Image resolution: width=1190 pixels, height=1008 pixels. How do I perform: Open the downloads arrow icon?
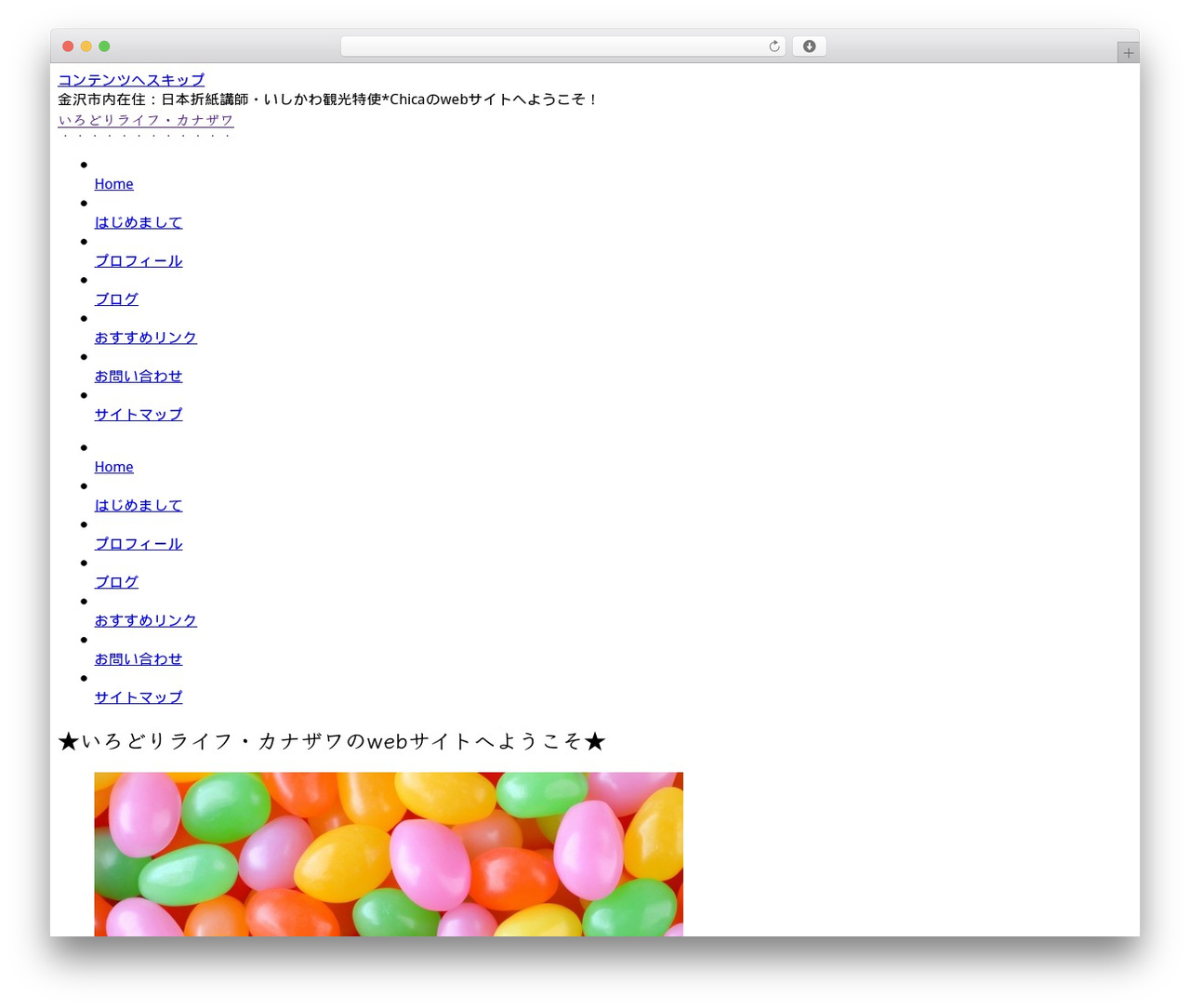[809, 46]
